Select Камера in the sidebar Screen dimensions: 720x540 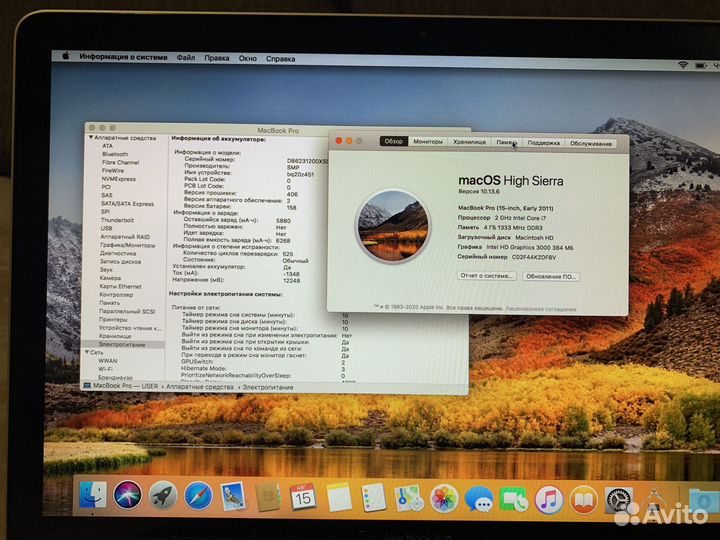coord(110,278)
